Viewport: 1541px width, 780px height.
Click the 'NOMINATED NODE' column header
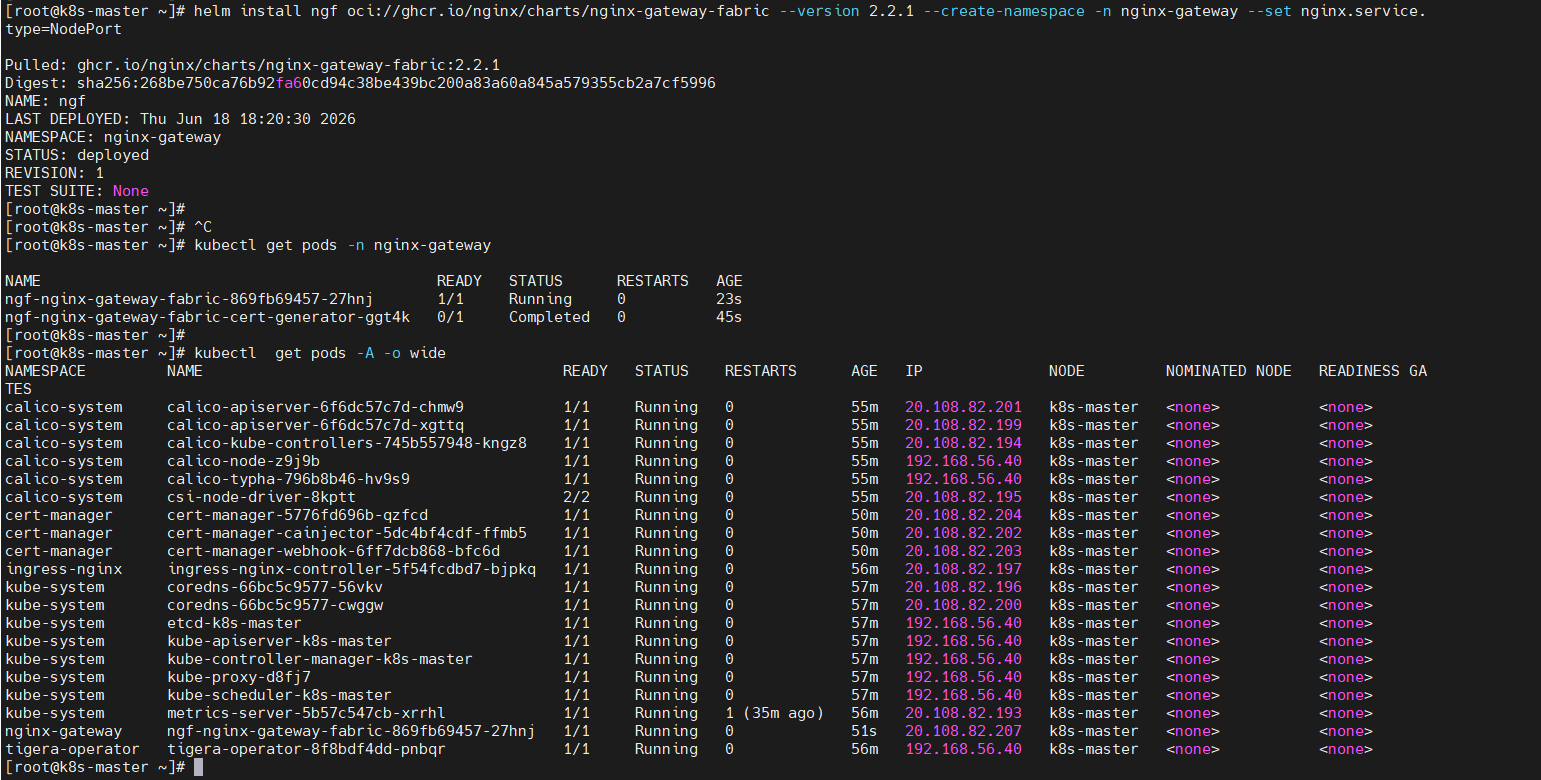pos(1228,371)
